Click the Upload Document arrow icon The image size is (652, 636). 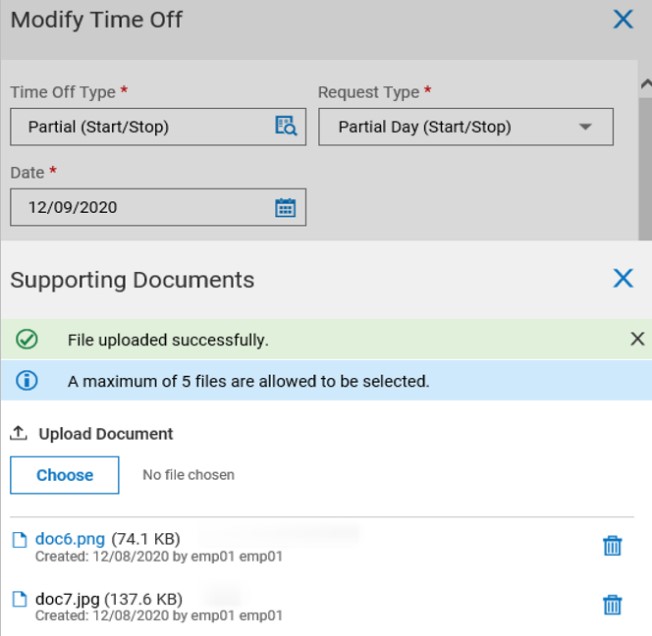(x=19, y=434)
